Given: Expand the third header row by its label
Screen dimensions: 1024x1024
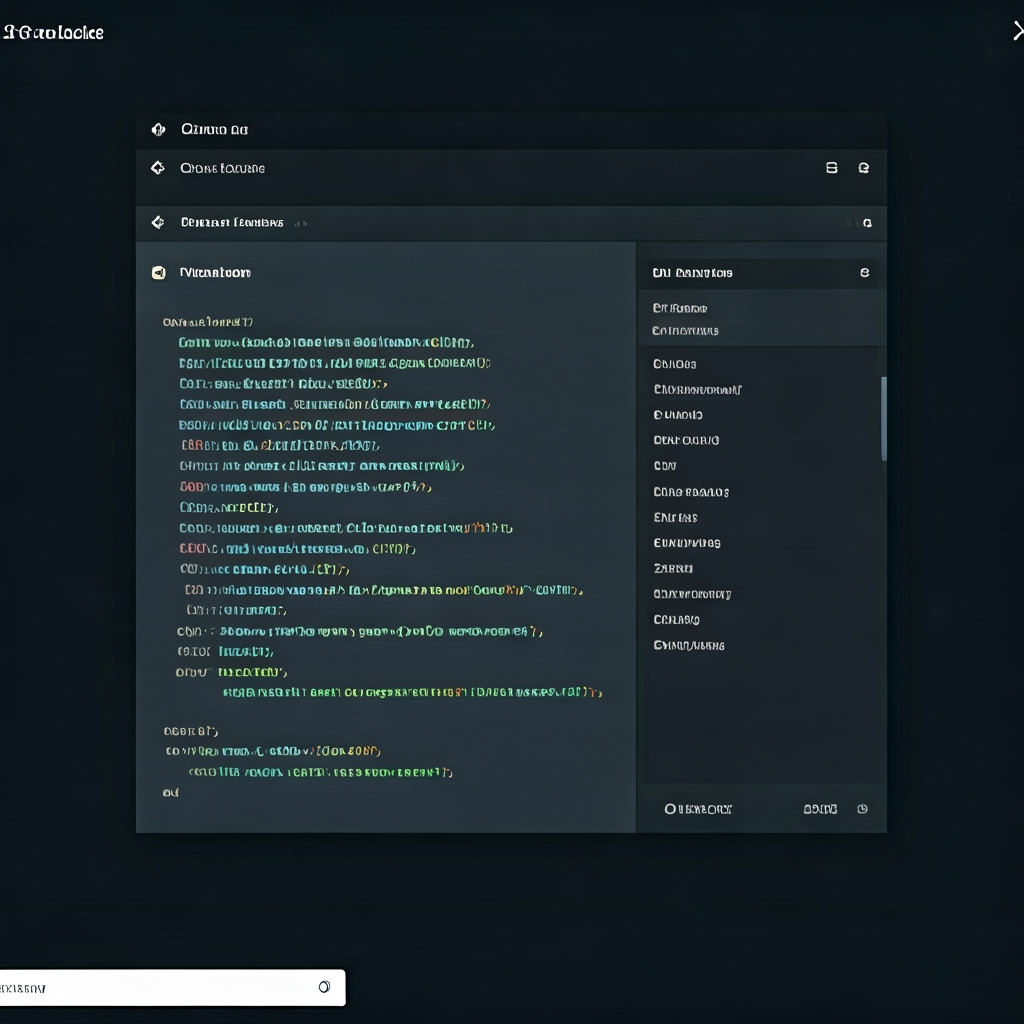Looking at the screenshot, I should point(232,222).
